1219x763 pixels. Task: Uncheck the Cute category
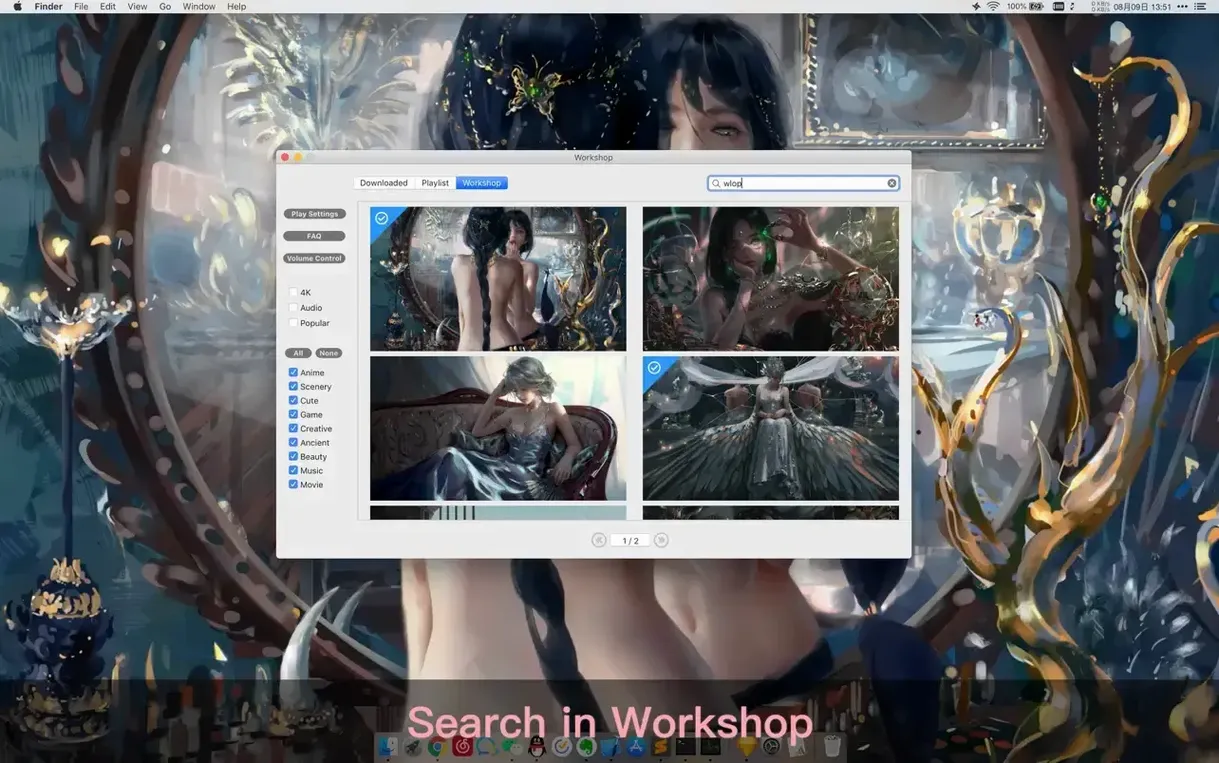pos(293,401)
